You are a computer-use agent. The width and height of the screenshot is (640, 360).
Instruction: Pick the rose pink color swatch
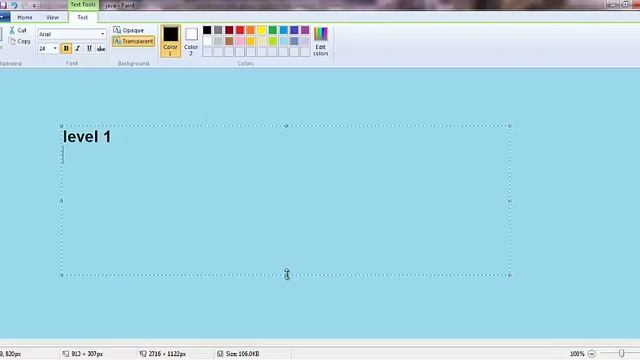(x=240, y=41)
